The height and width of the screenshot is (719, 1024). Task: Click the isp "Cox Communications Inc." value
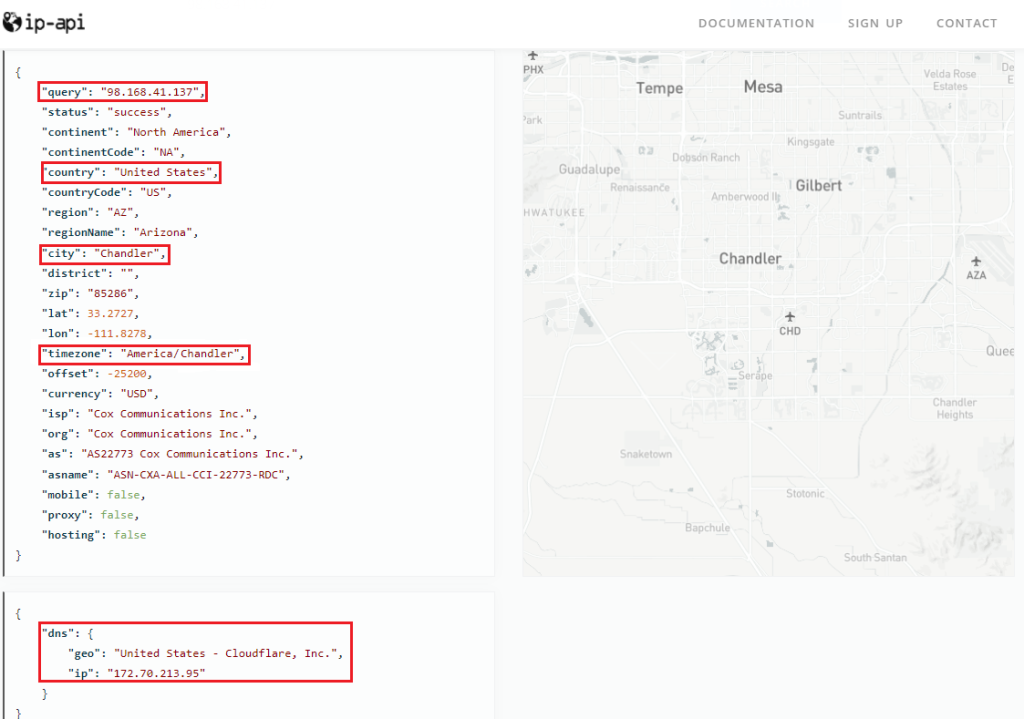coord(169,414)
